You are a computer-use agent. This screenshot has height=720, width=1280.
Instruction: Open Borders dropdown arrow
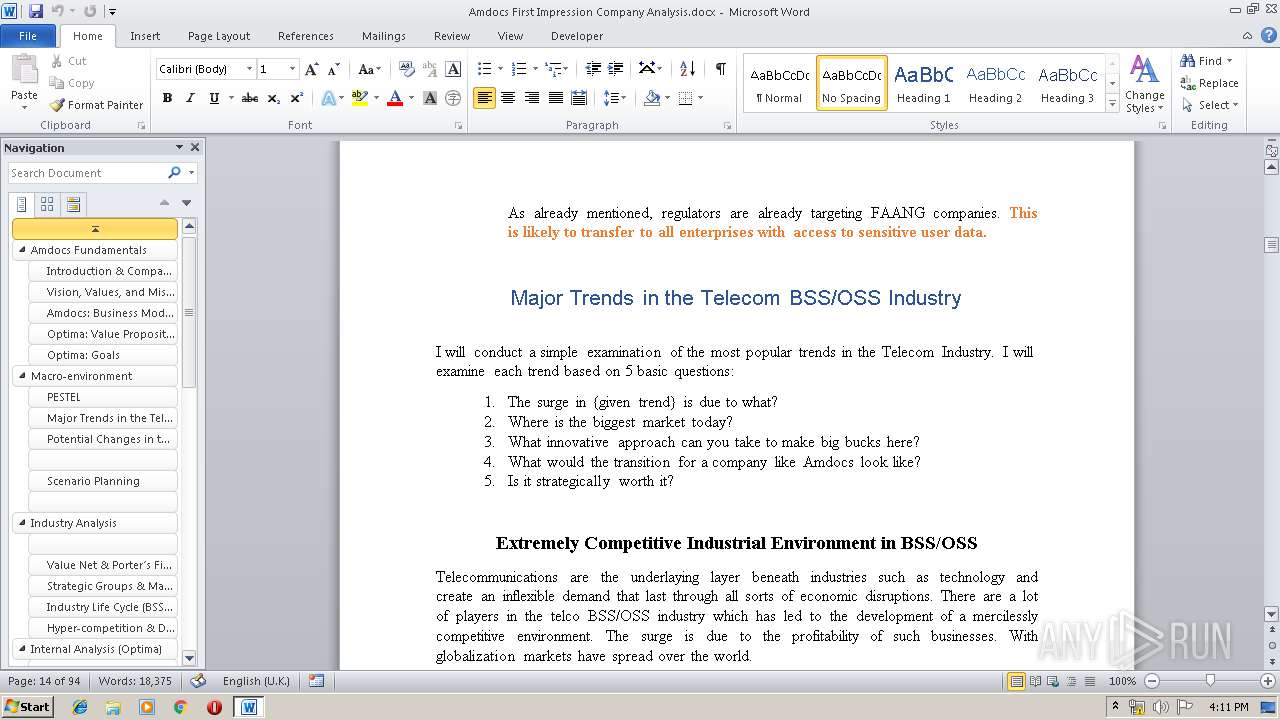(700, 98)
